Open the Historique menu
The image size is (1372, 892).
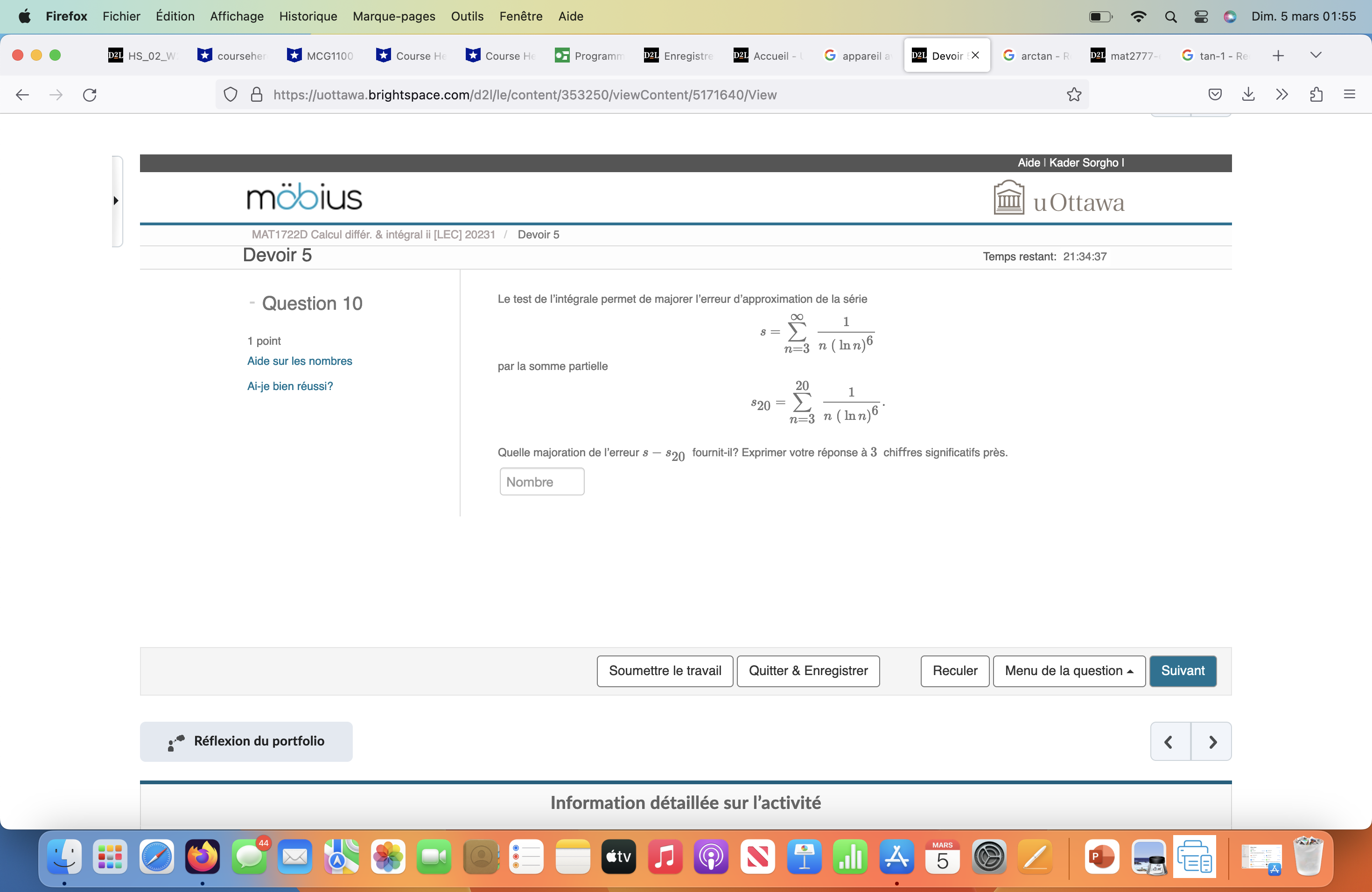click(x=308, y=16)
